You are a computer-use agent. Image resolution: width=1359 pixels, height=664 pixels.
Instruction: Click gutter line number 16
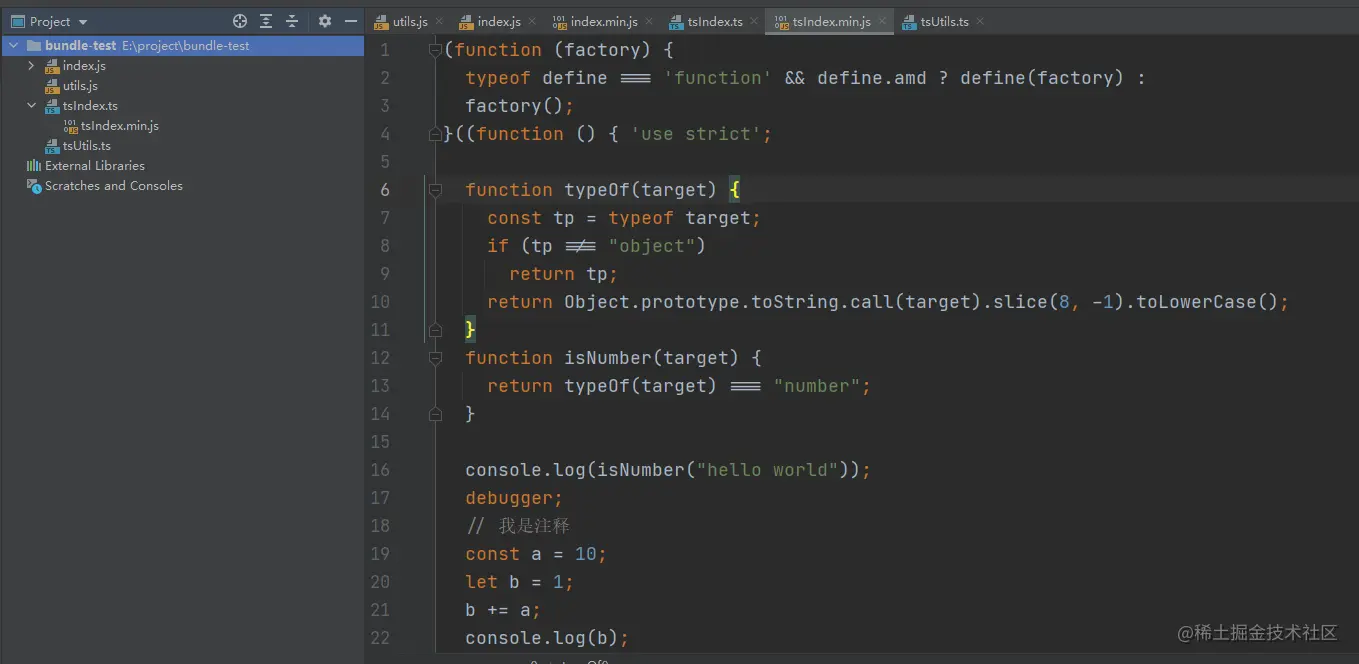380,470
